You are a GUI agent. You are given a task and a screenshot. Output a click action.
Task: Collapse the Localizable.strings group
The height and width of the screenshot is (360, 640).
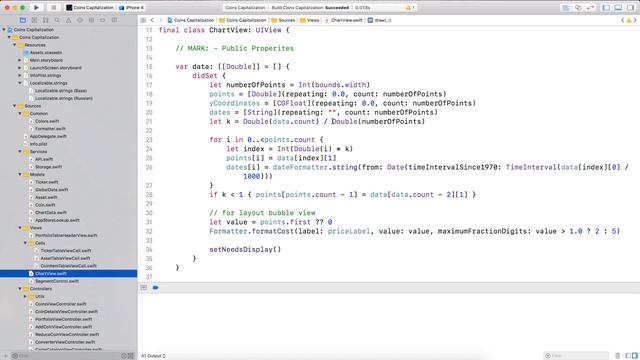[20, 83]
